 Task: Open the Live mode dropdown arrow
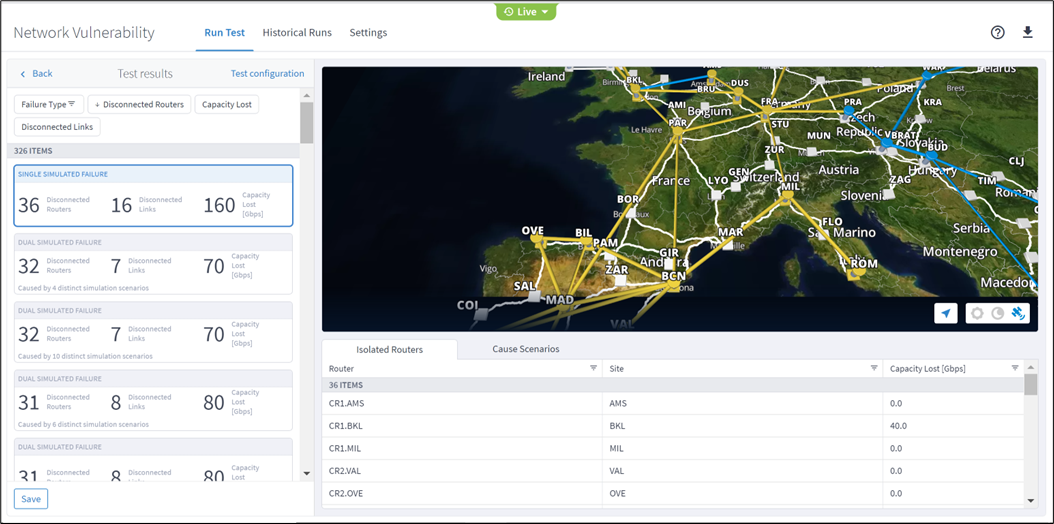544,12
